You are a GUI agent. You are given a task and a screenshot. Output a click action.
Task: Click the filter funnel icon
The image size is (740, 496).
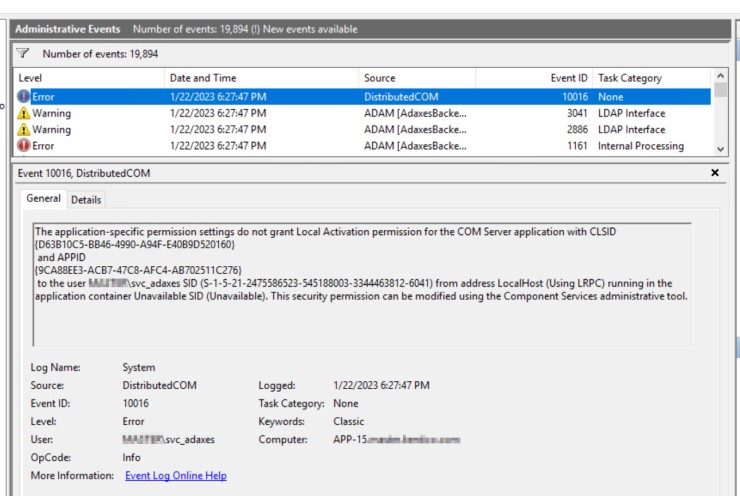pos(22,53)
